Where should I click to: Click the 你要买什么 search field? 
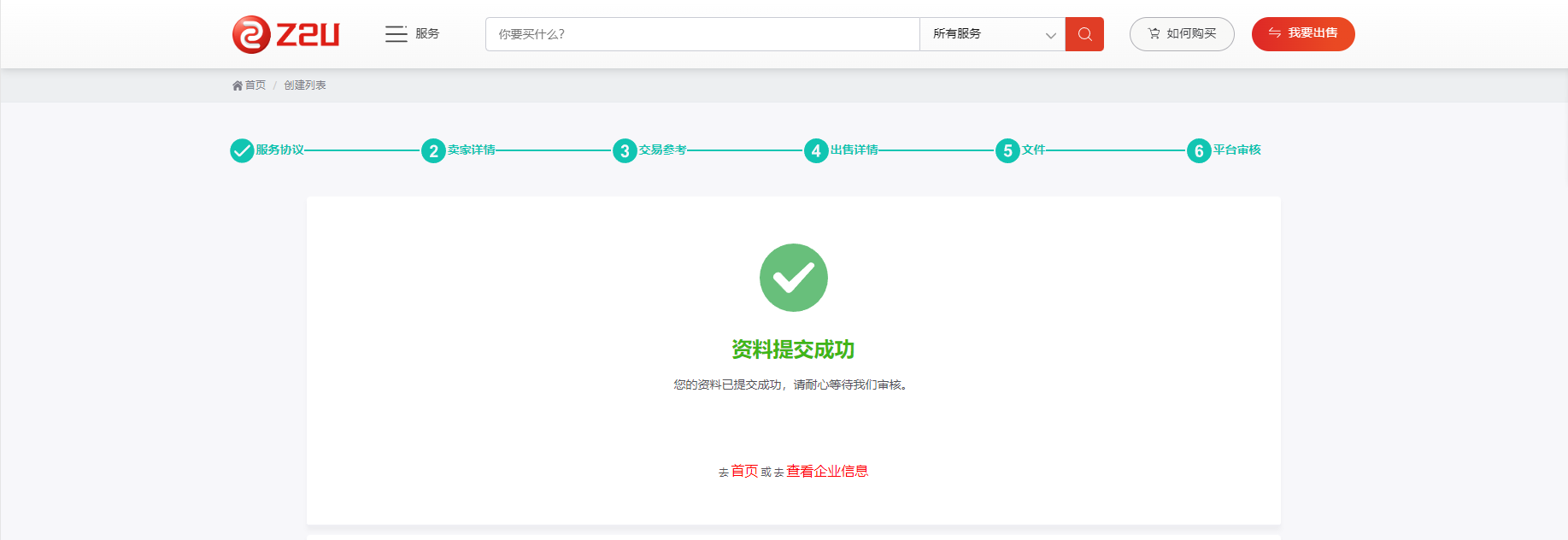tap(702, 34)
